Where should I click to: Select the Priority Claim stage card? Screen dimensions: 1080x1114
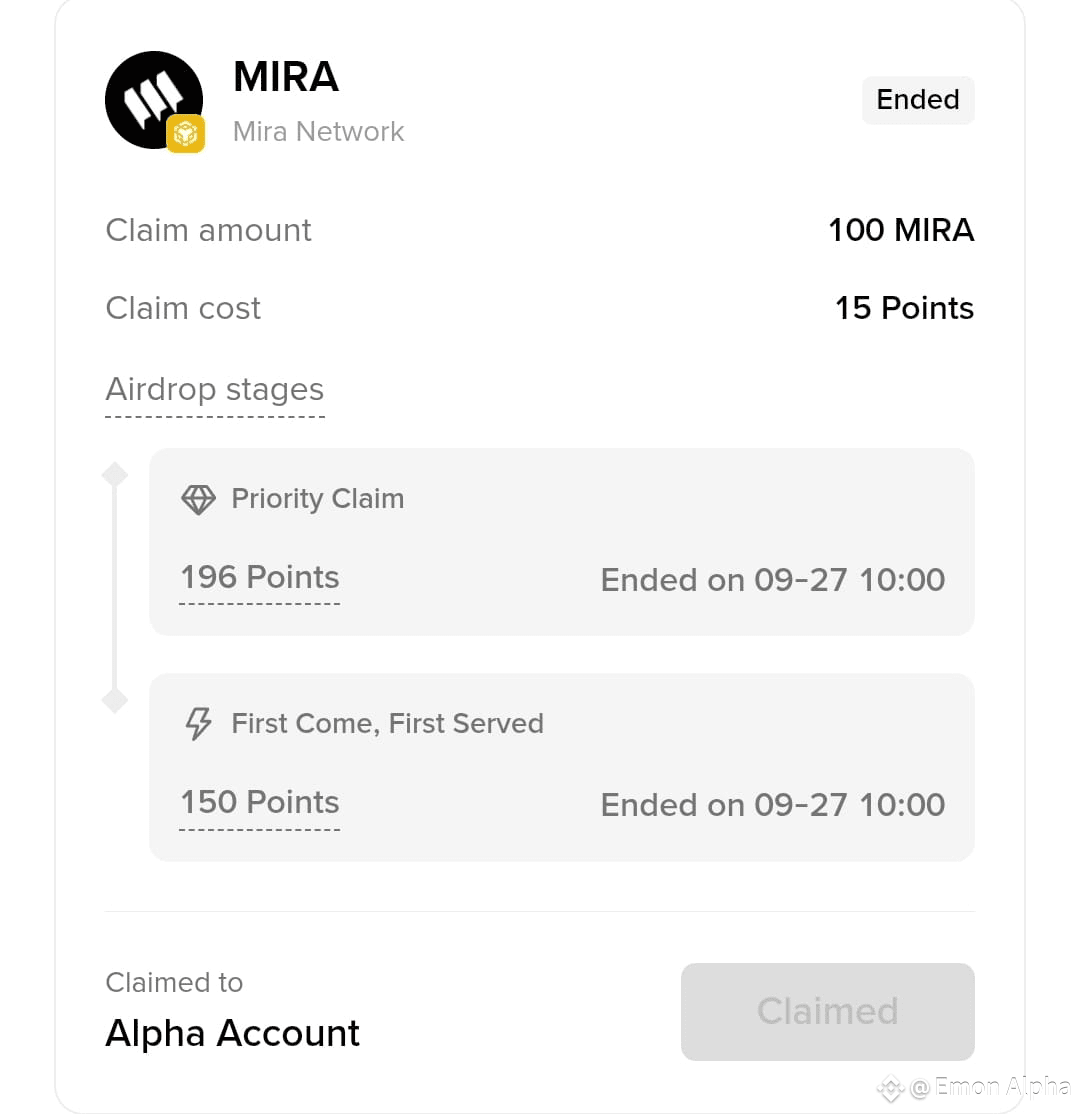(561, 541)
